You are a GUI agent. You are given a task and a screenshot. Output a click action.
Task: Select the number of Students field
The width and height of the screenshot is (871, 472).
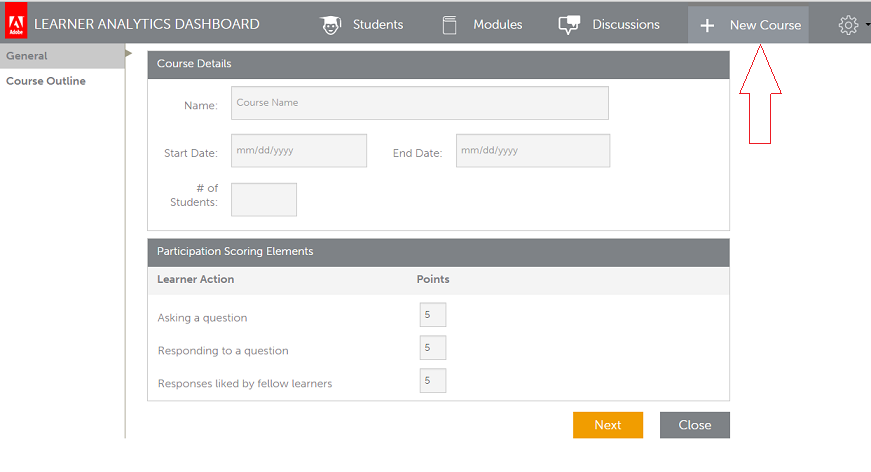click(x=264, y=199)
